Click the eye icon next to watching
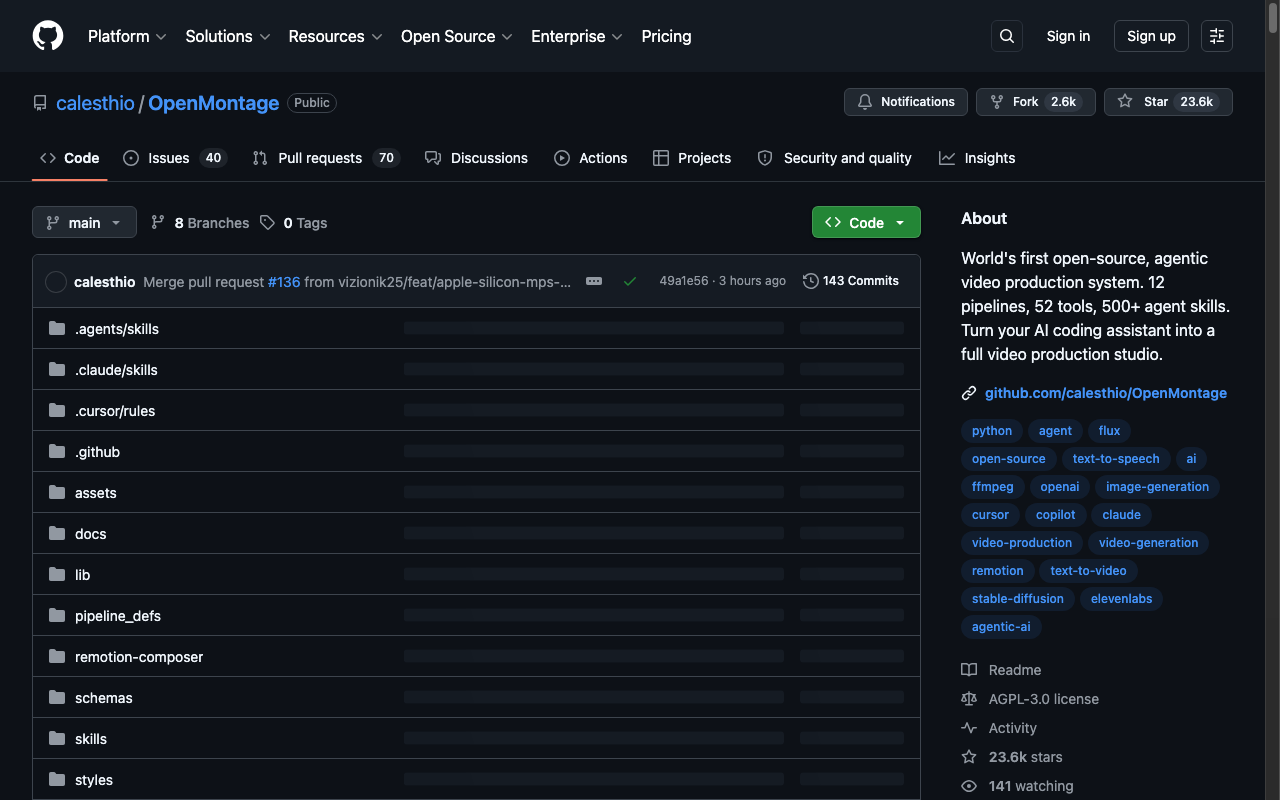Image resolution: width=1280 pixels, height=800 pixels. (969, 786)
